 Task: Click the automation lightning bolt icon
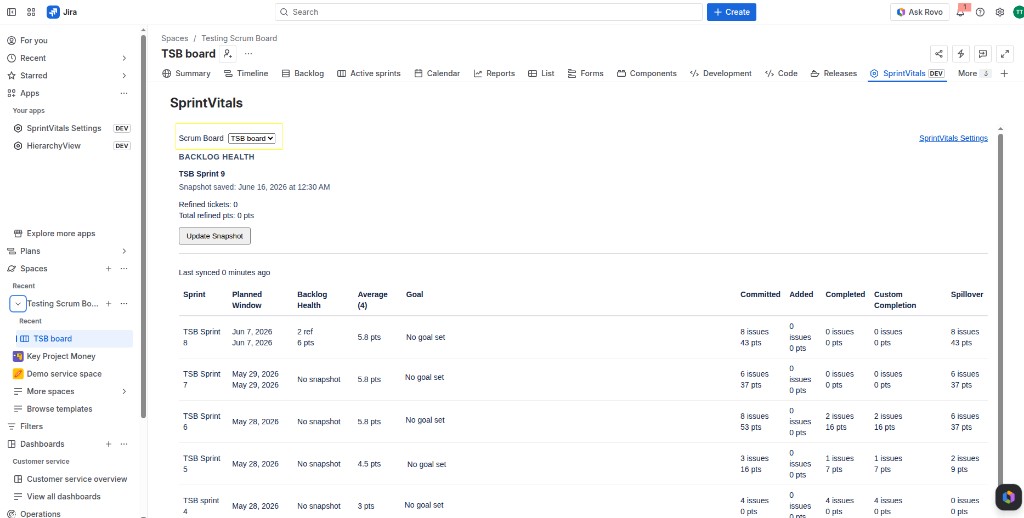961,54
